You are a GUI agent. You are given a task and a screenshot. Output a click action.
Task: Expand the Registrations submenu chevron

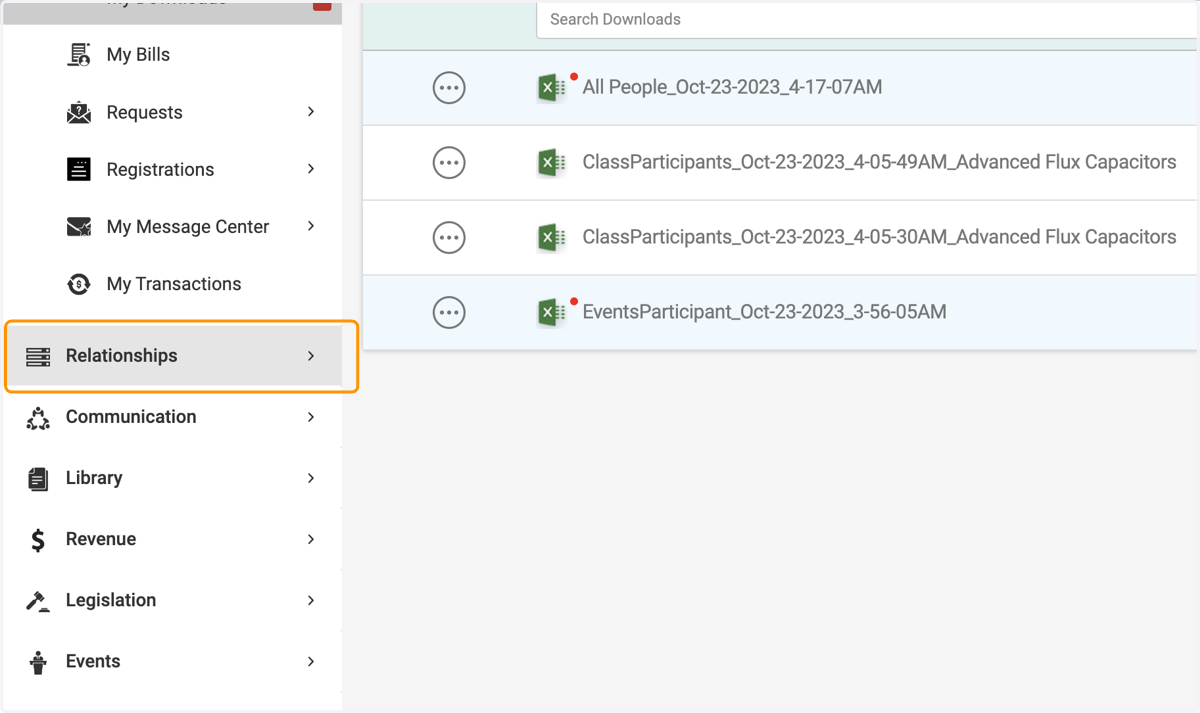pos(311,169)
